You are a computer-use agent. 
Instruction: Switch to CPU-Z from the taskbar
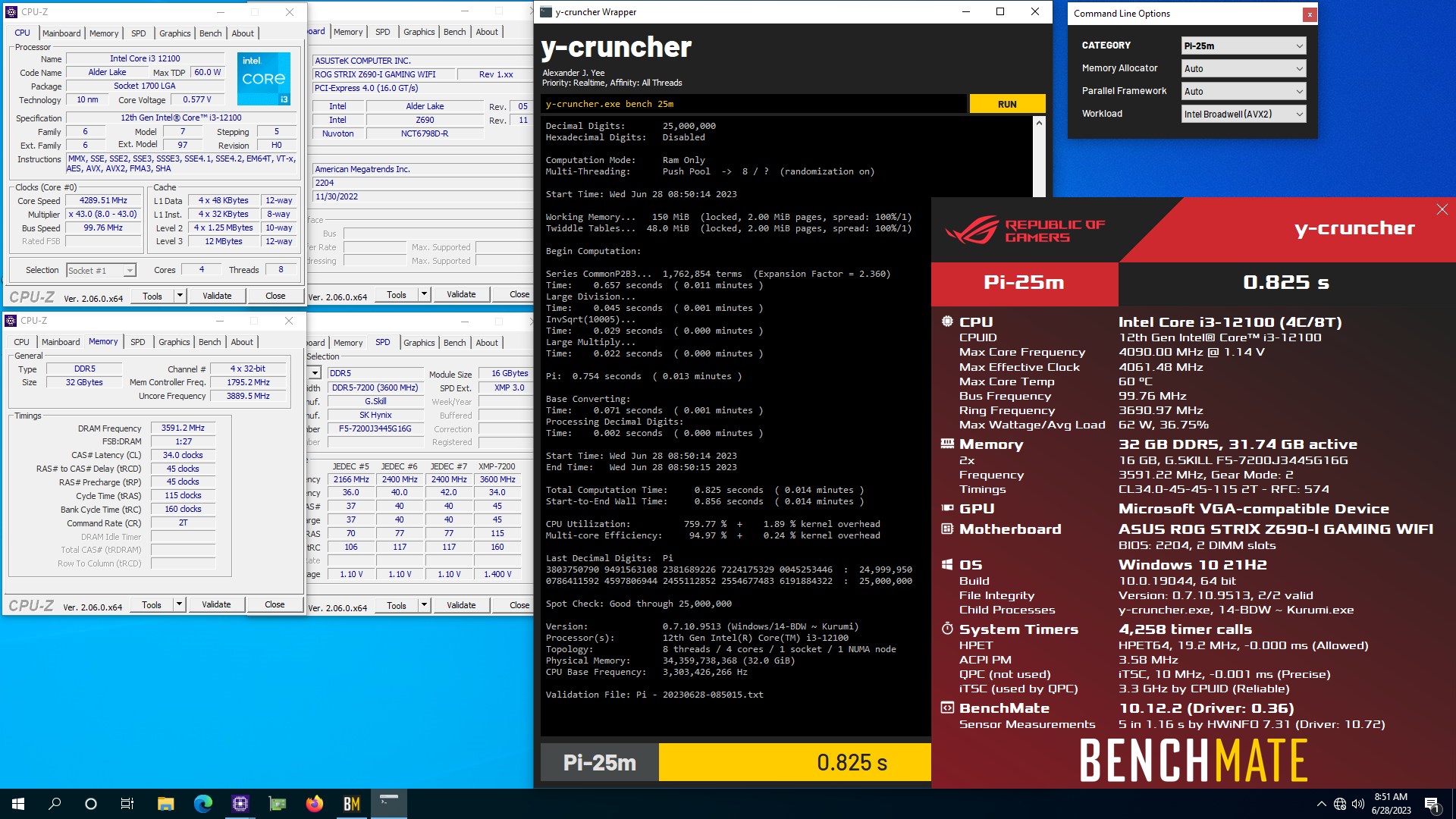coord(240,804)
